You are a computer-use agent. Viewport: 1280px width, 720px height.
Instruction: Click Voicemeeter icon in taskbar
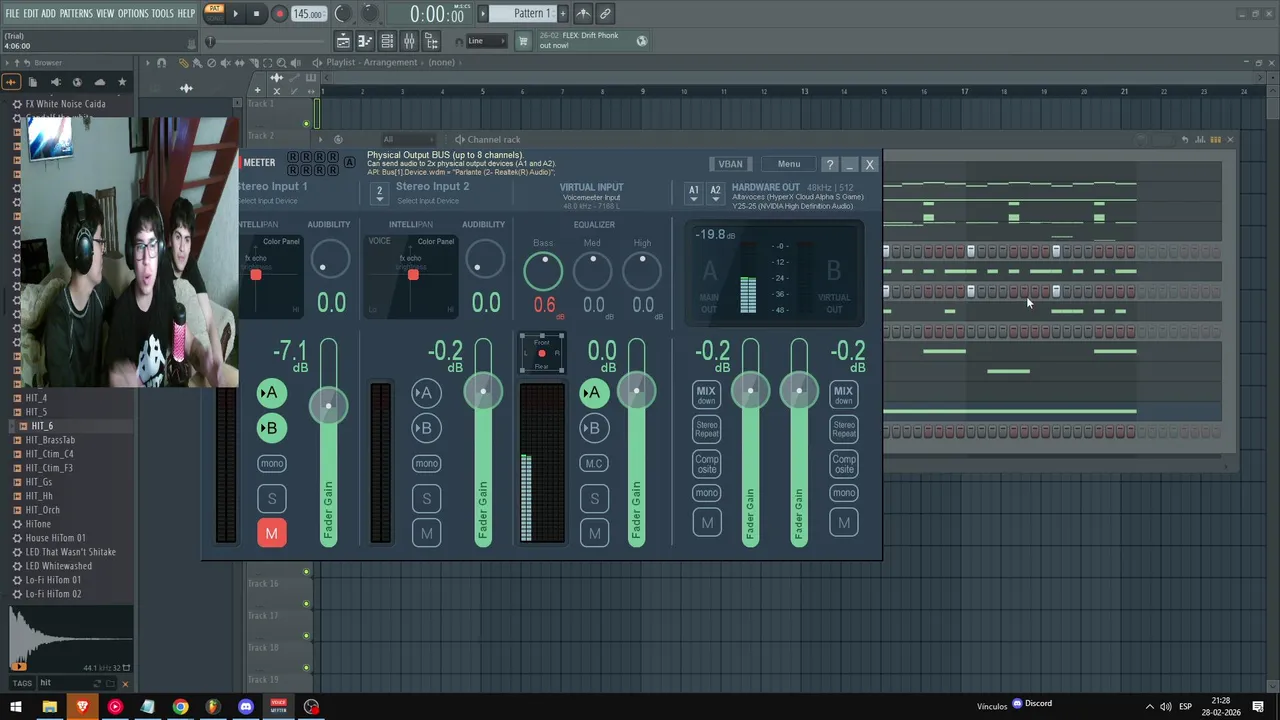pyautogui.click(x=279, y=707)
